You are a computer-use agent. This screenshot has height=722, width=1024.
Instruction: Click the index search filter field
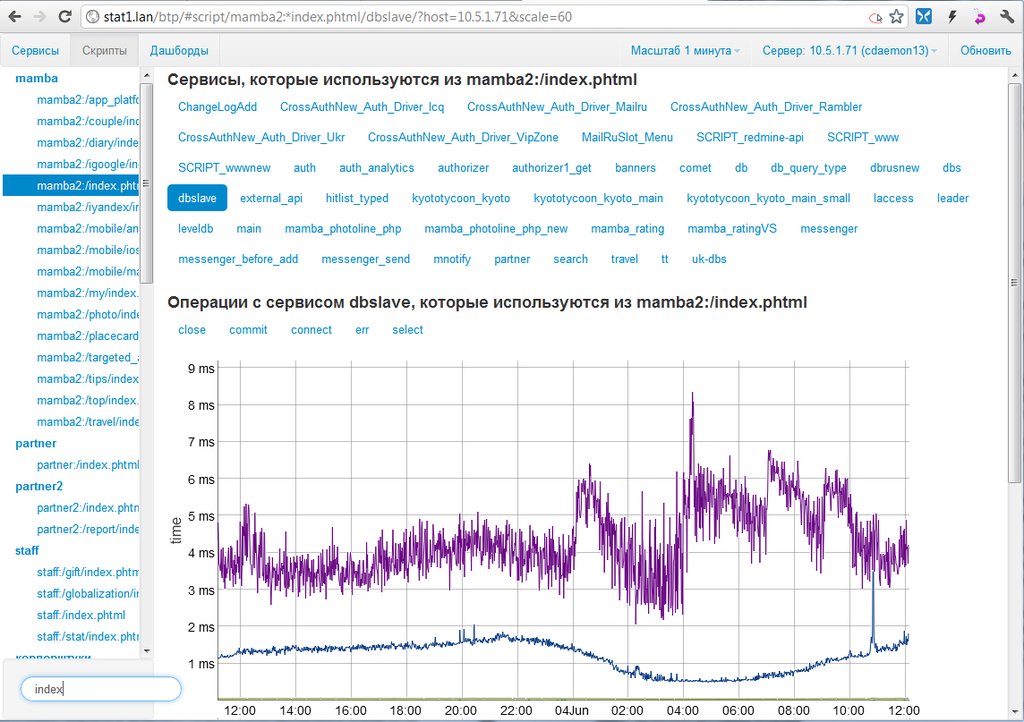(101, 689)
